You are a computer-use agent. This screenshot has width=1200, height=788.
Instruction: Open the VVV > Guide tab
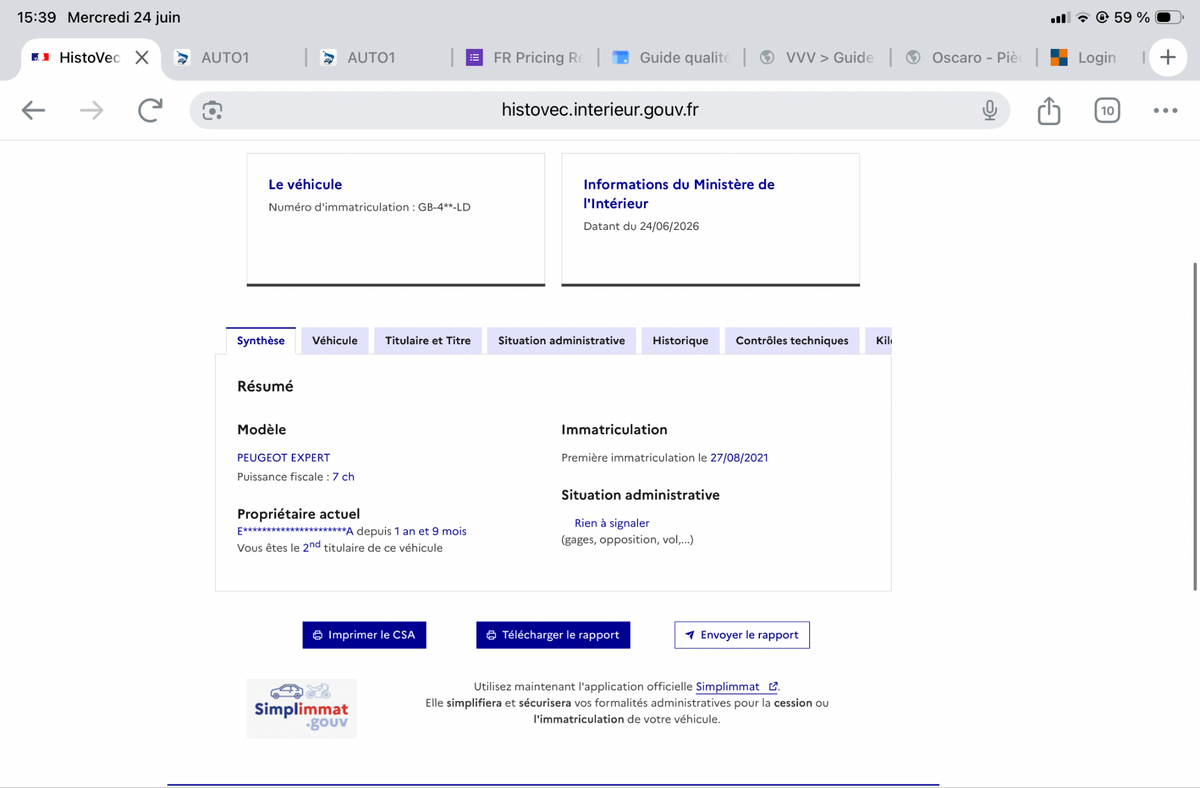817,58
